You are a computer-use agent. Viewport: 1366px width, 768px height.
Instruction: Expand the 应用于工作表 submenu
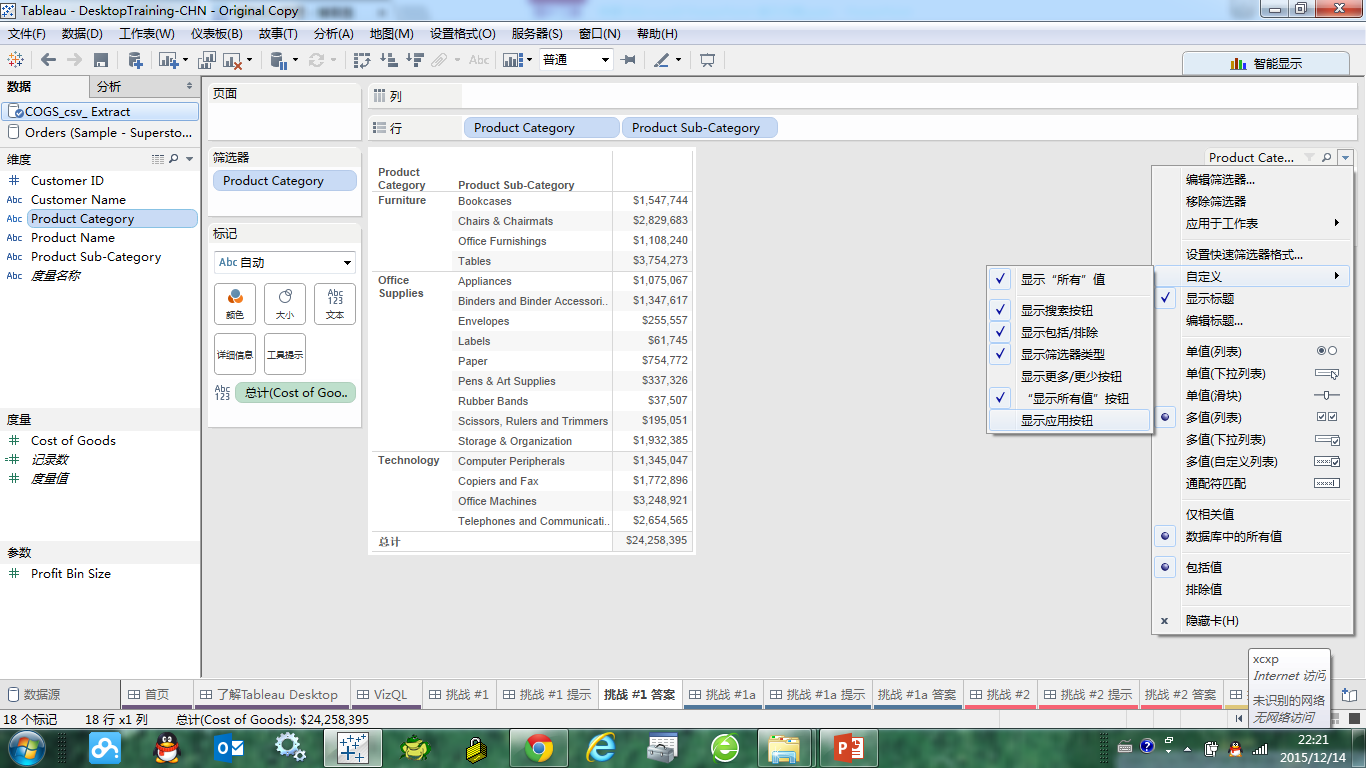[x=1252, y=224]
